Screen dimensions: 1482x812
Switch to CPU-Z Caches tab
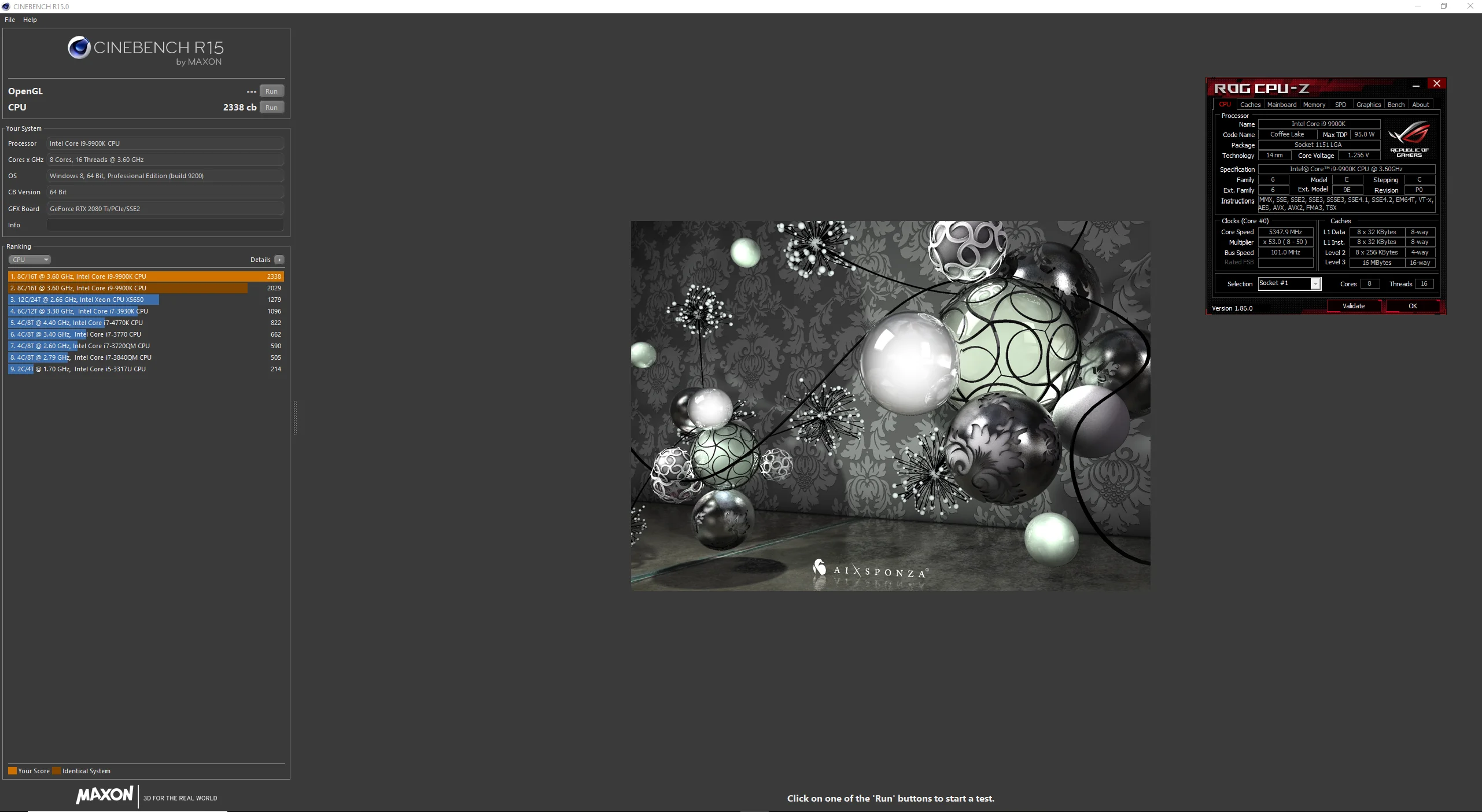pyautogui.click(x=1250, y=105)
